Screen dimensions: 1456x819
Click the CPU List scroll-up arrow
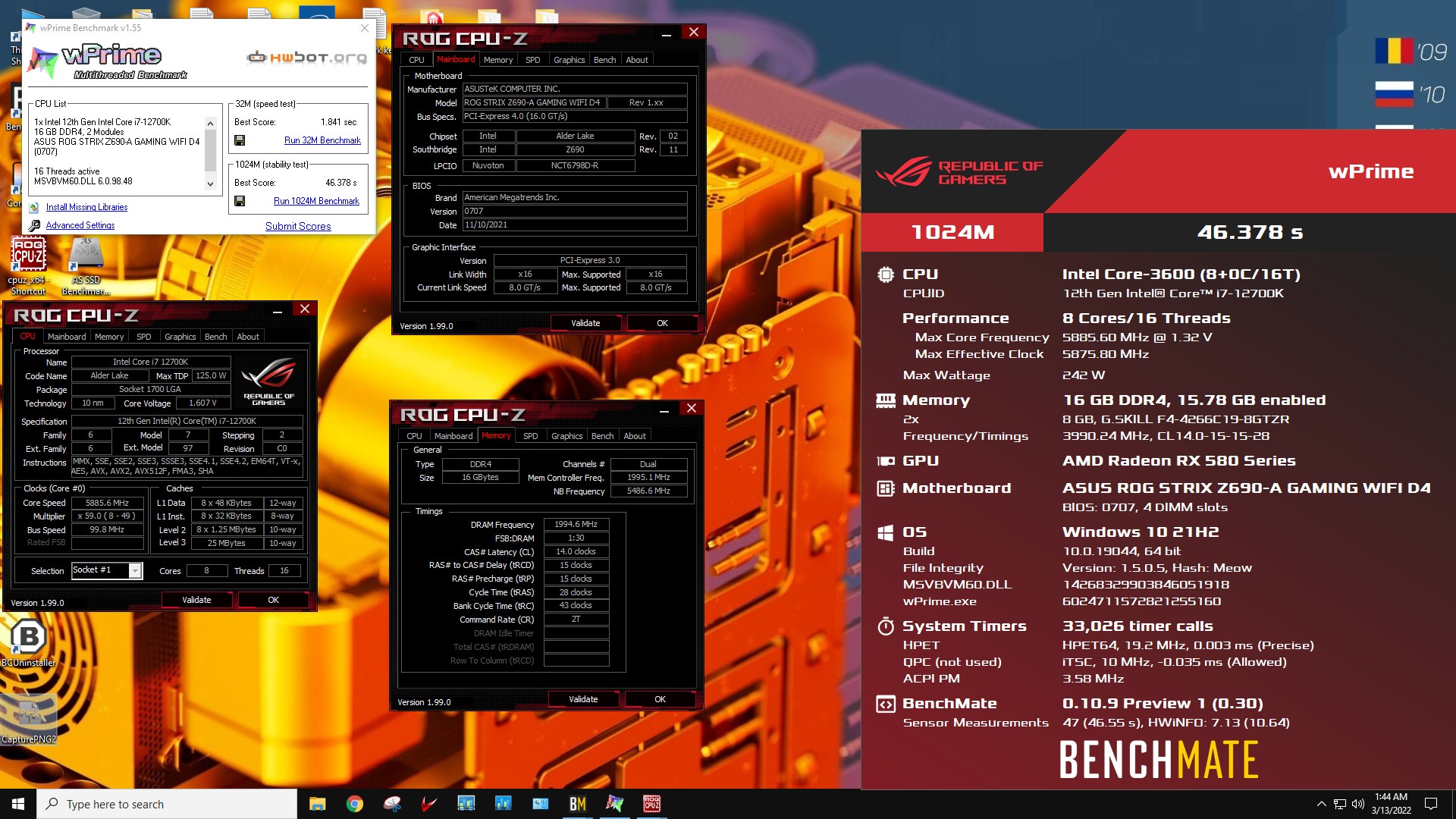210,123
